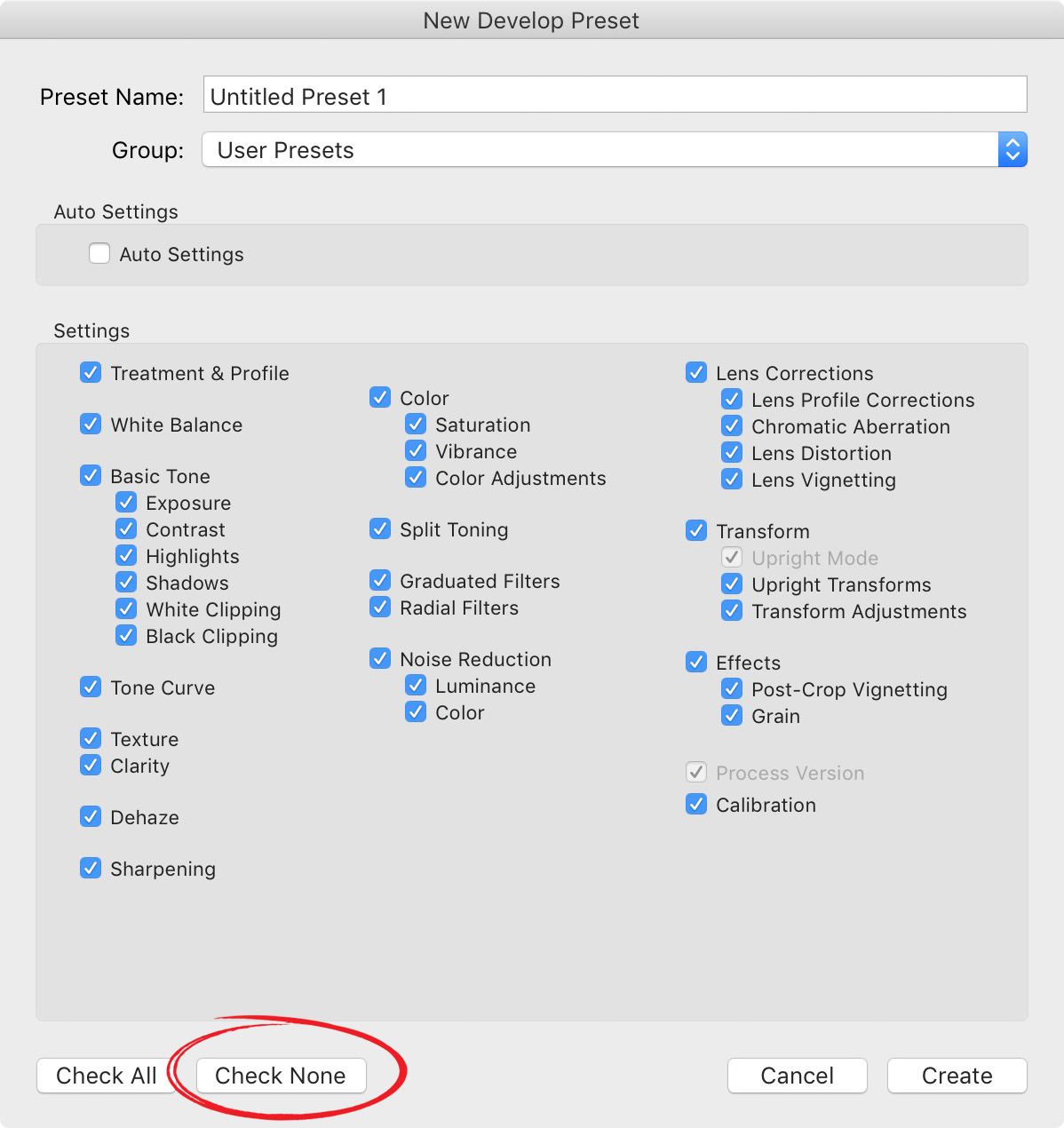Click the Cancel button
This screenshot has height=1128, width=1064.
click(797, 1076)
